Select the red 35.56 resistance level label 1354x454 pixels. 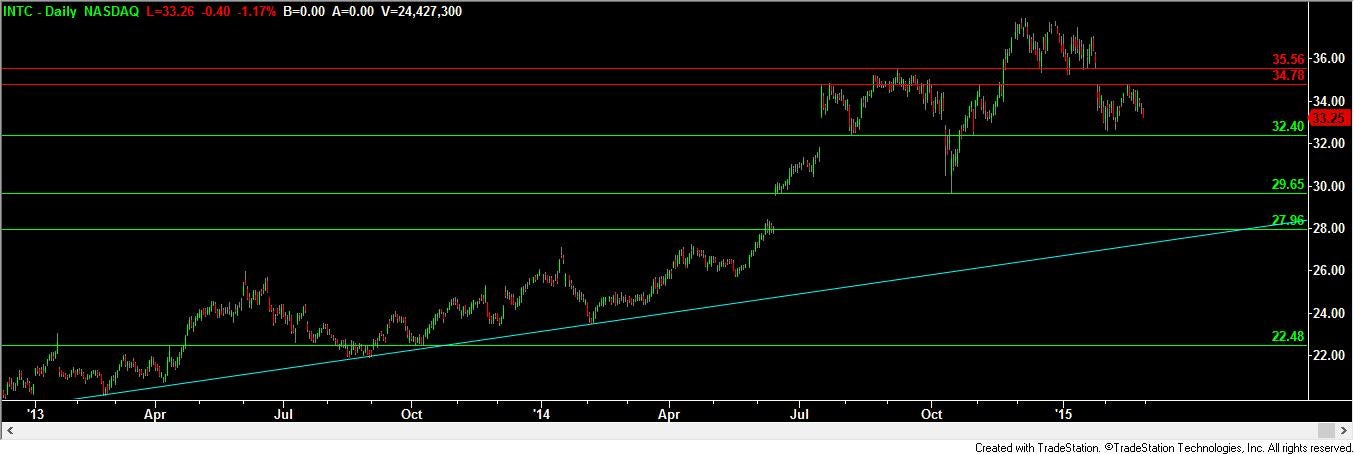1288,60
